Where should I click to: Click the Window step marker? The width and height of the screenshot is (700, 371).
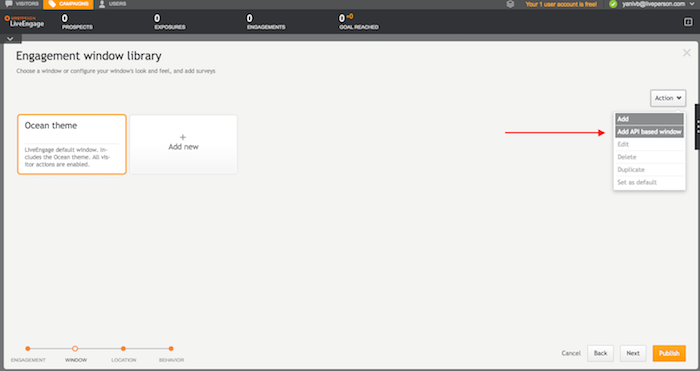pyautogui.click(x=75, y=349)
